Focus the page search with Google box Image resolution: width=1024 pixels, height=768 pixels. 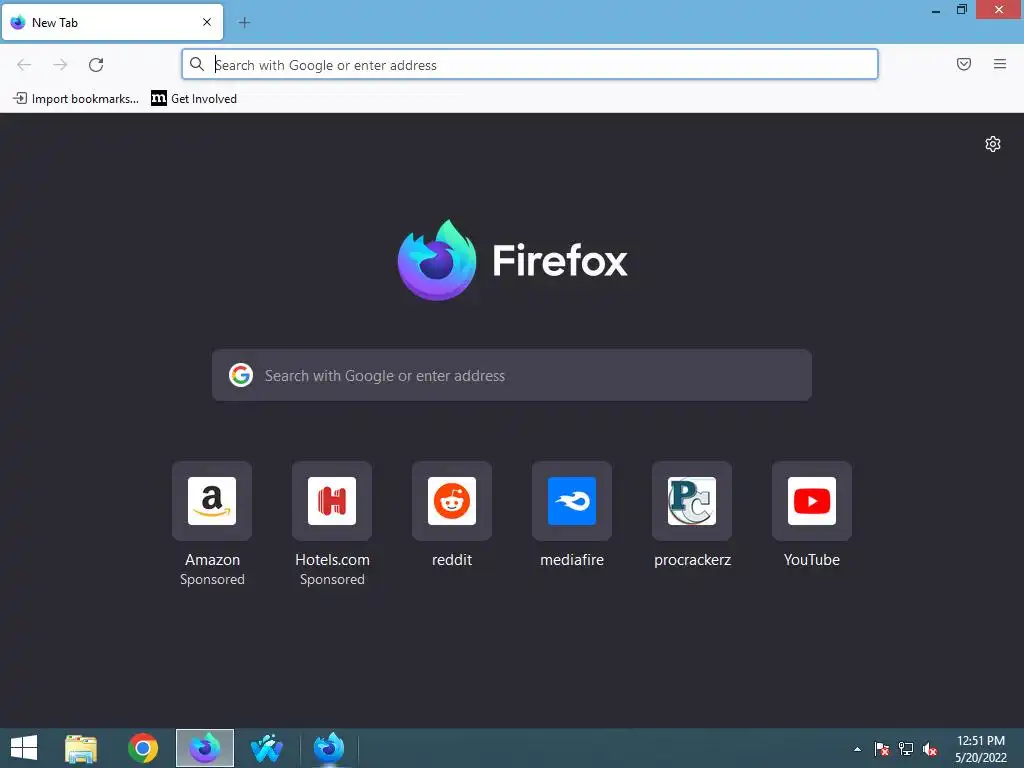point(511,375)
